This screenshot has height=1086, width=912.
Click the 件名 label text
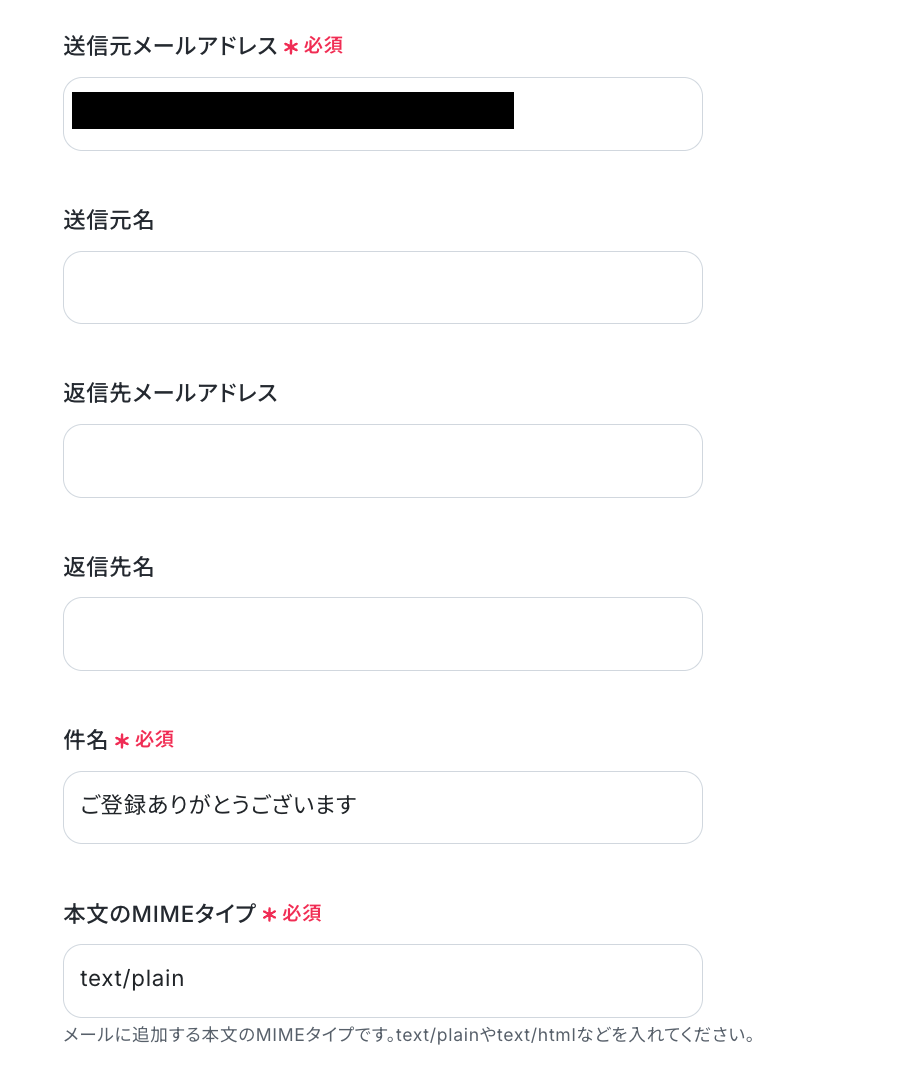(x=85, y=740)
